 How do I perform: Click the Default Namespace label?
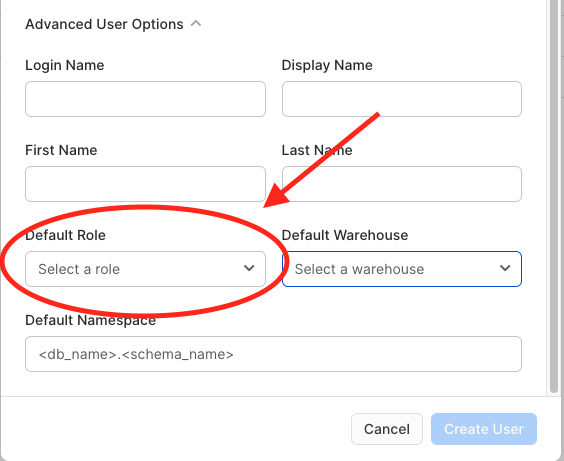[x=91, y=320]
